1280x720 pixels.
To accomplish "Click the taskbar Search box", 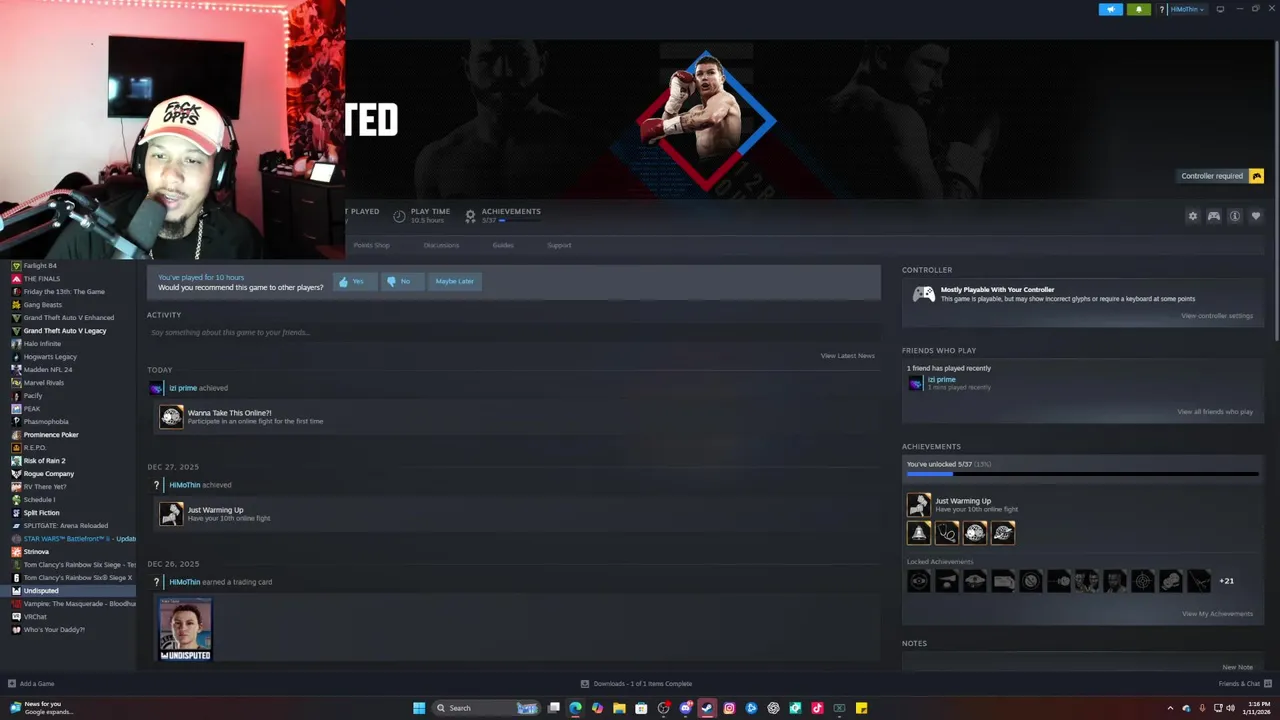I will tap(488, 708).
